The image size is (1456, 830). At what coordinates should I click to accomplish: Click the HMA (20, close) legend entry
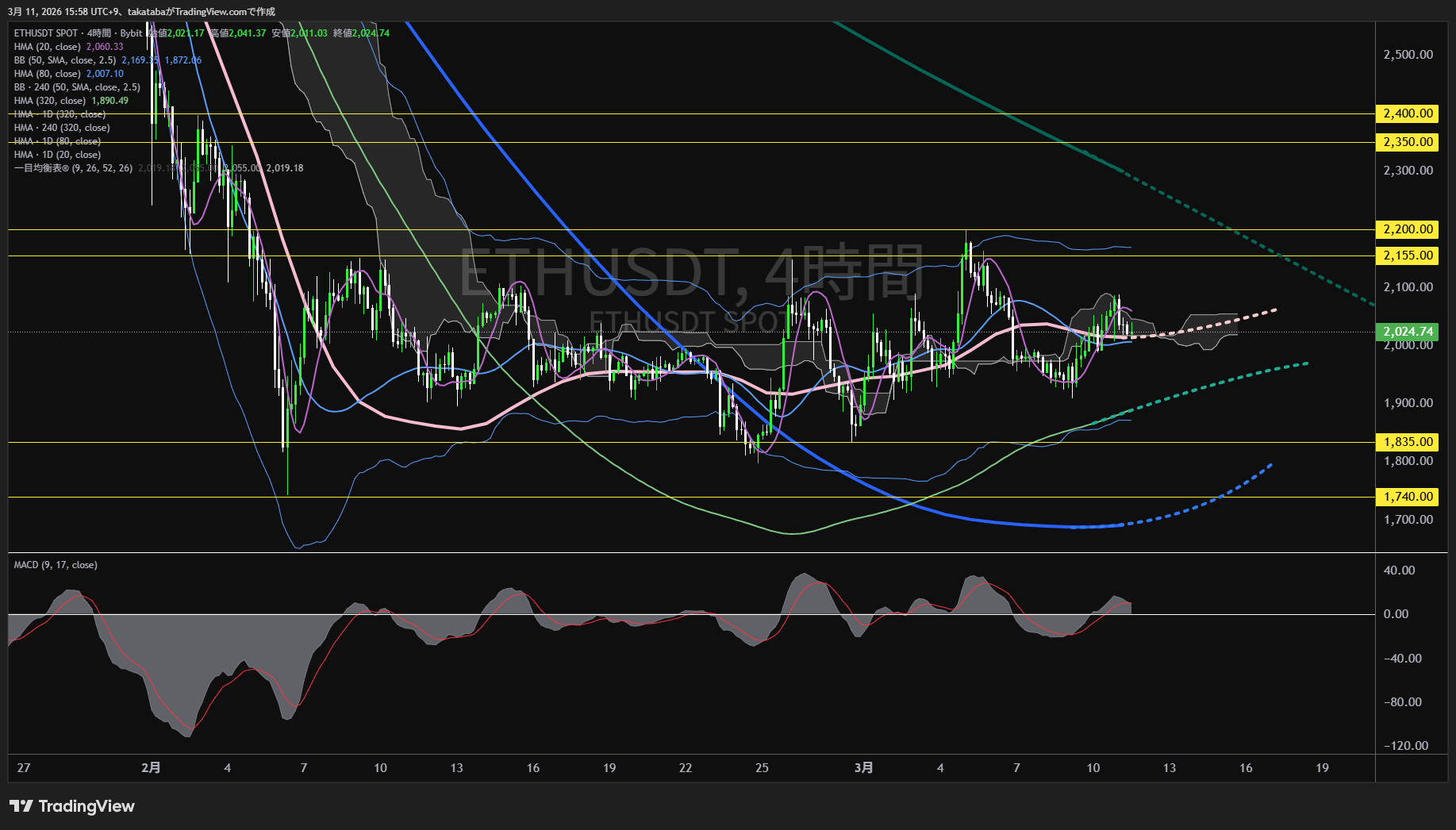[x=48, y=47]
